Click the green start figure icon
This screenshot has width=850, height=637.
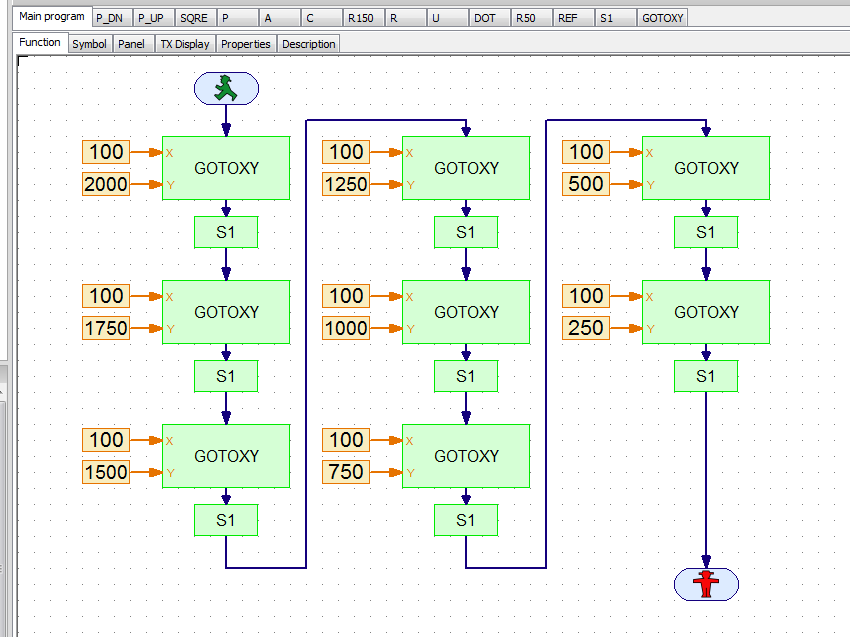click(x=226, y=89)
